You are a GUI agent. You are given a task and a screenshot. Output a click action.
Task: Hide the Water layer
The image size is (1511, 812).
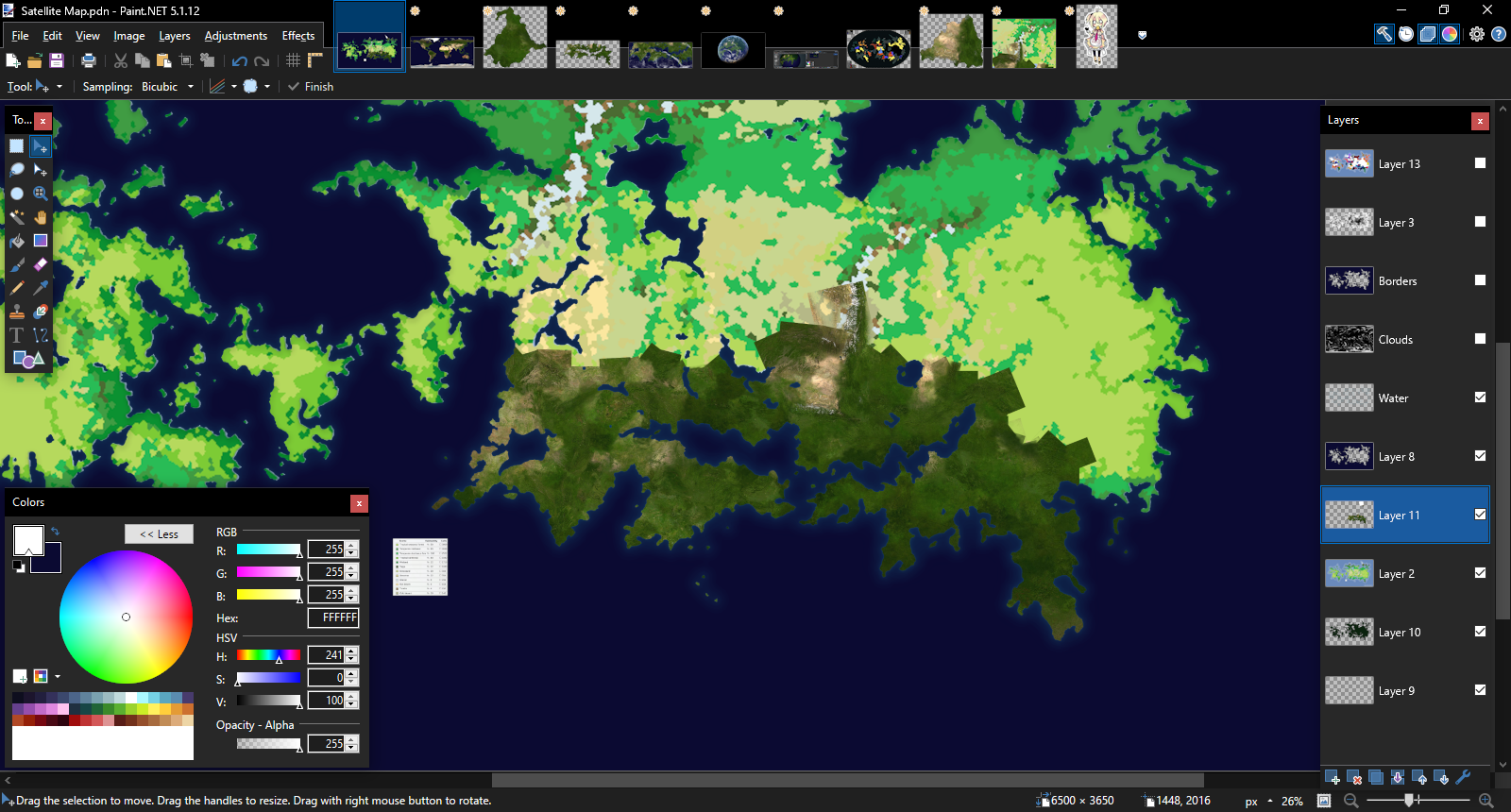pos(1480,398)
